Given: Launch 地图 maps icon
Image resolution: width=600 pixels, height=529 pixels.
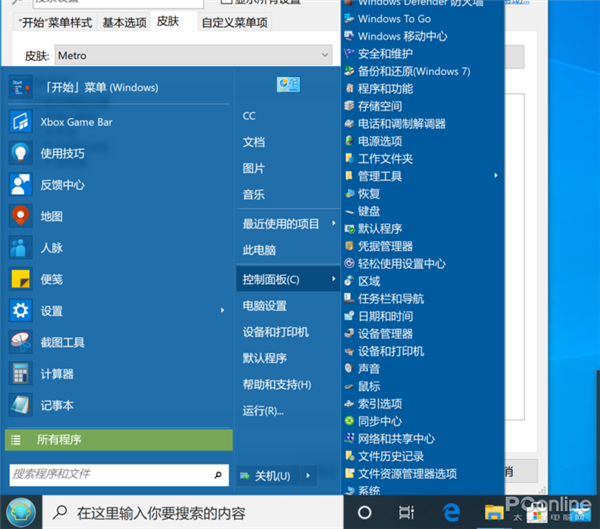Looking at the screenshot, I should click(21, 216).
